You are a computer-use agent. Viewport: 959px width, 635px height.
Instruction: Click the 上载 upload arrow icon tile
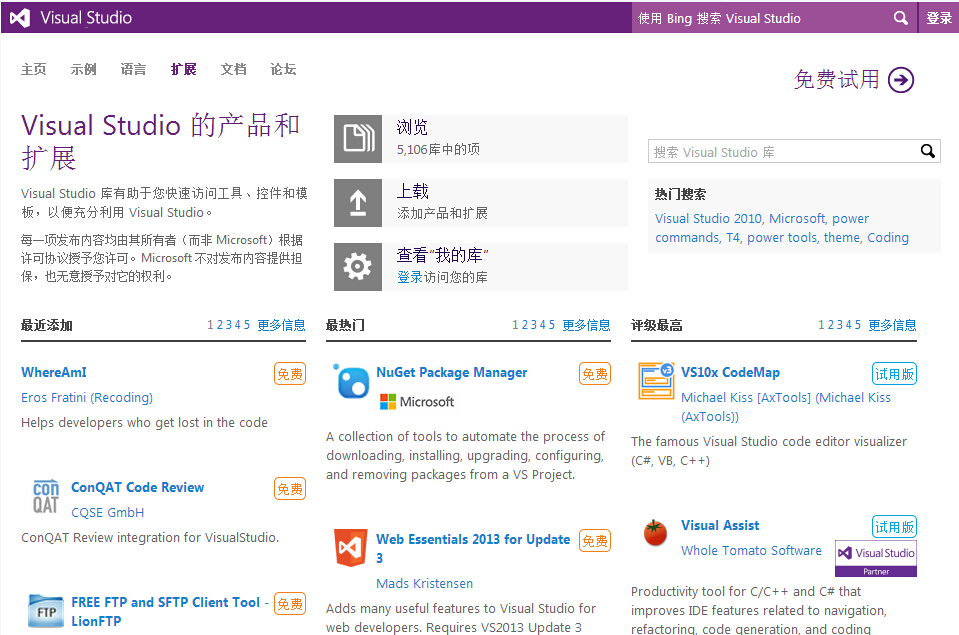358,203
